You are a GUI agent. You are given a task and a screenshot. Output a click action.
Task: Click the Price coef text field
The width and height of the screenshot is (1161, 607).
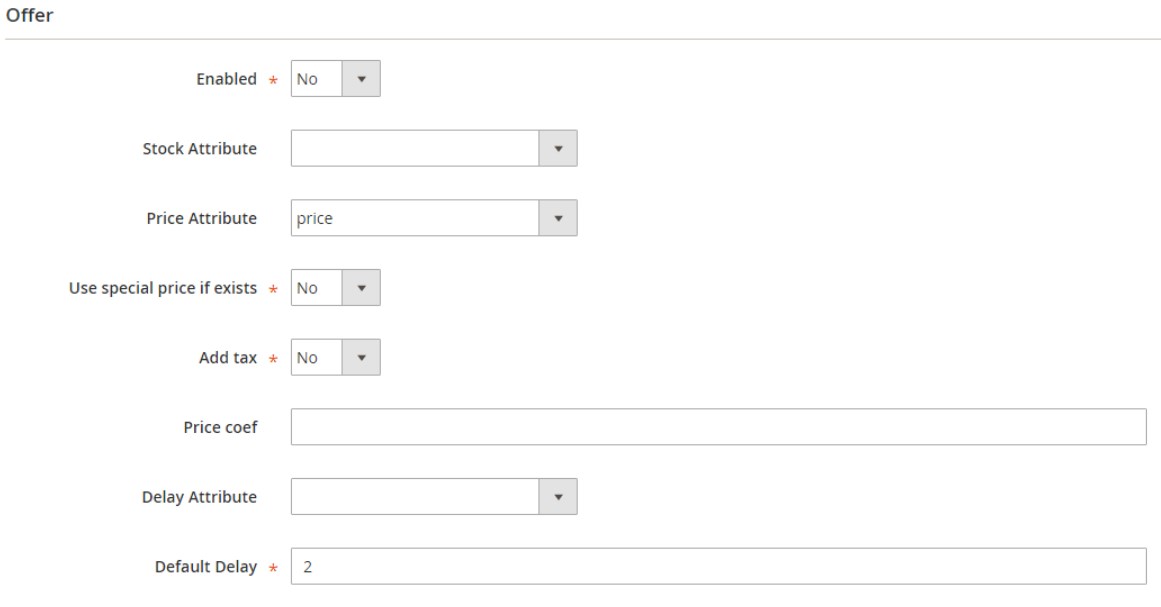(717, 427)
